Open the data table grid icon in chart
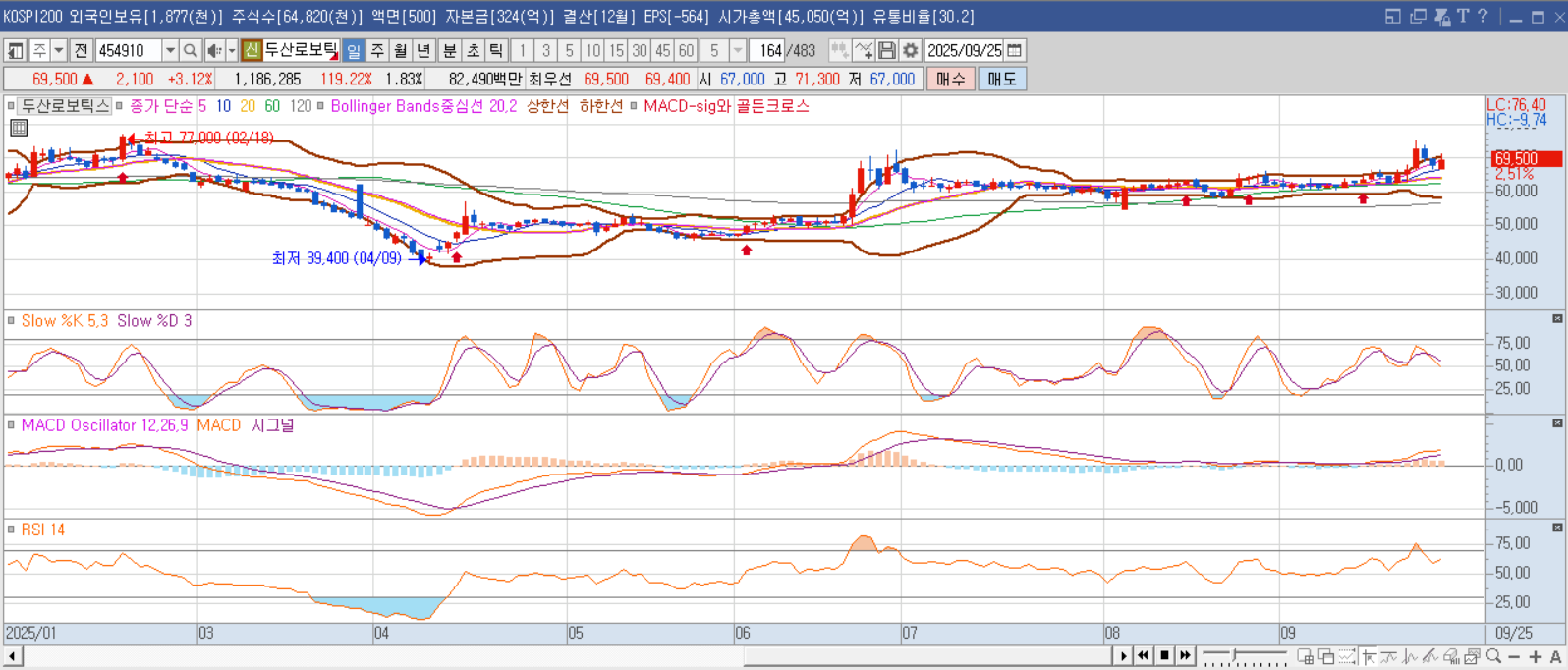The width and height of the screenshot is (1568, 670). (x=19, y=127)
